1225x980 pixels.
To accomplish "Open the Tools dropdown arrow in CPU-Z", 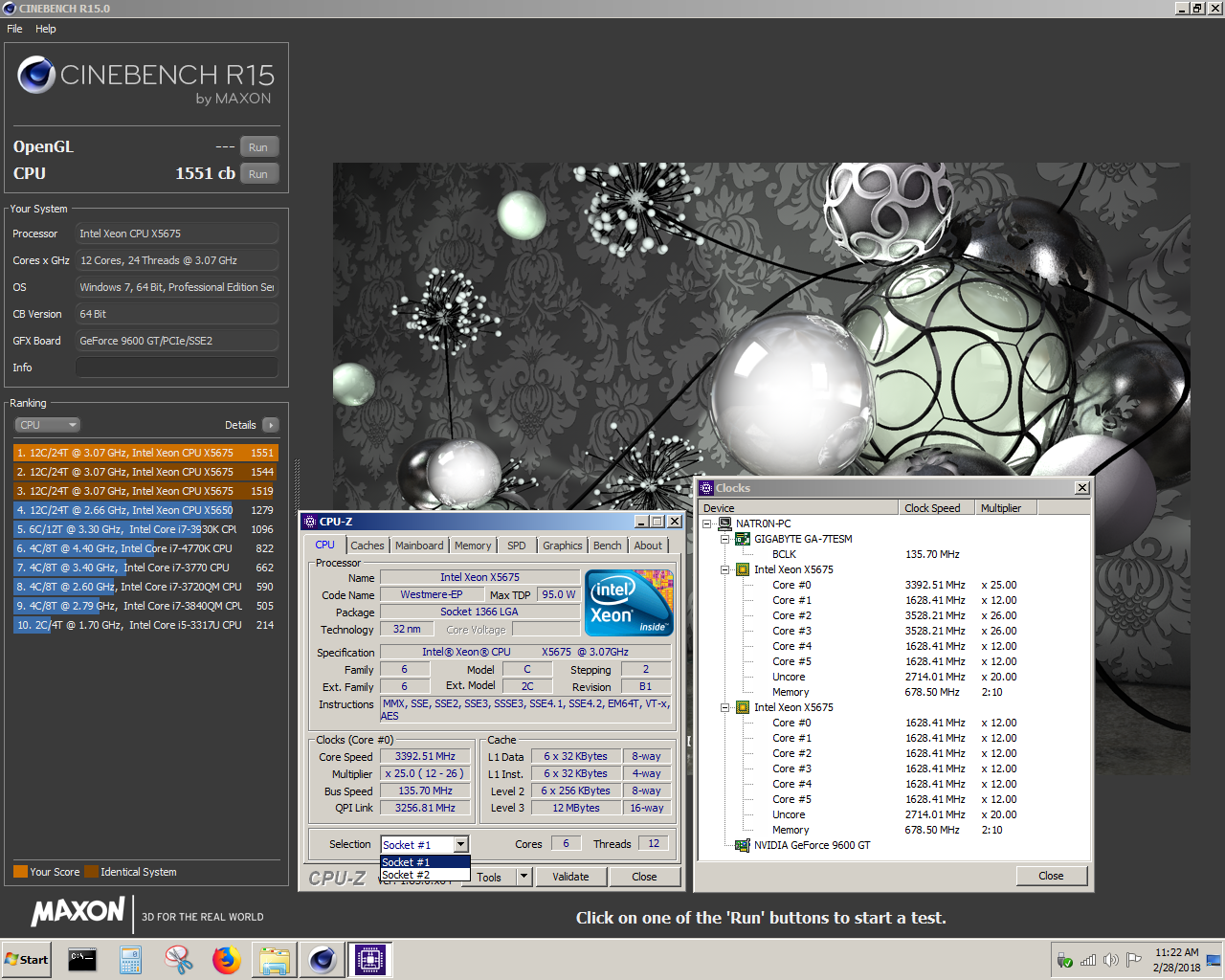I will (523, 877).
